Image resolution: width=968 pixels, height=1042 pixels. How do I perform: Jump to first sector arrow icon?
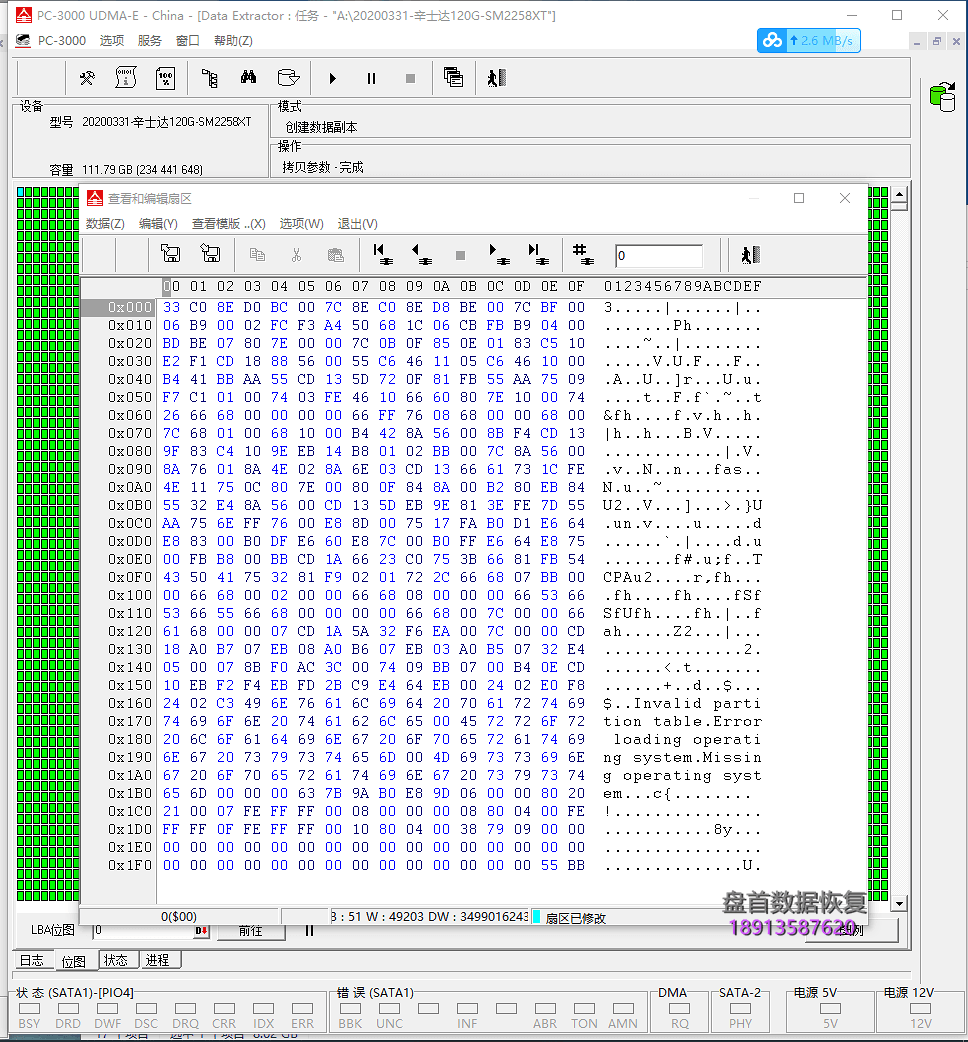coord(383,255)
